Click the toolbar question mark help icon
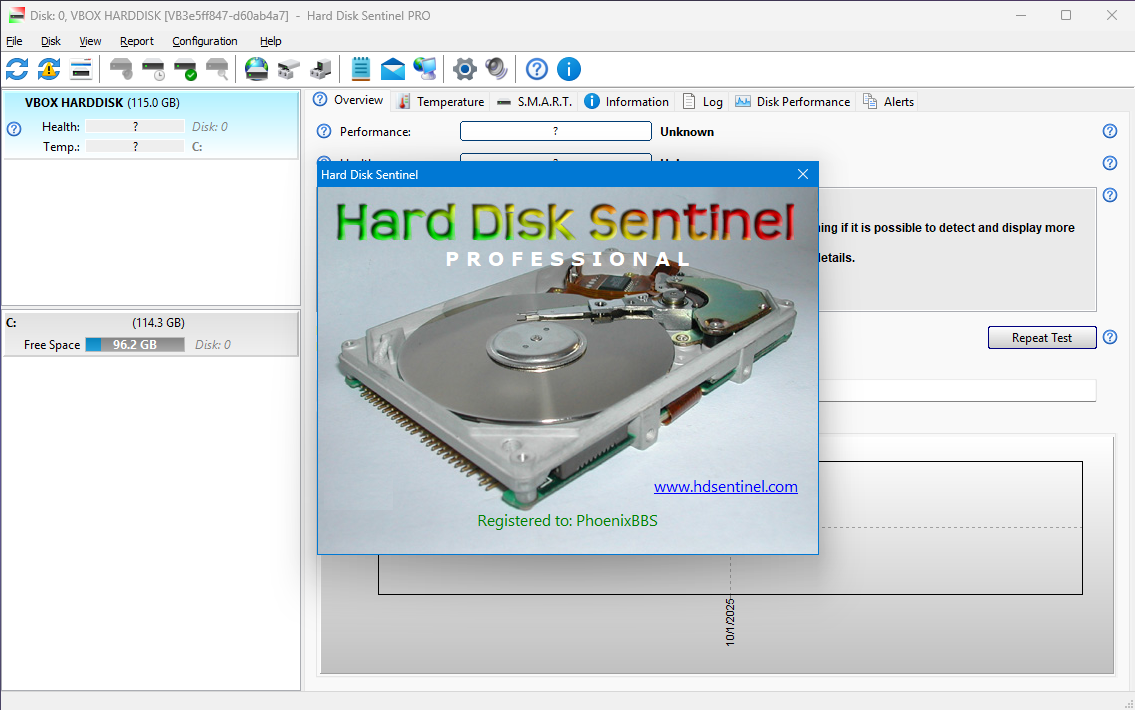 pyautogui.click(x=537, y=69)
